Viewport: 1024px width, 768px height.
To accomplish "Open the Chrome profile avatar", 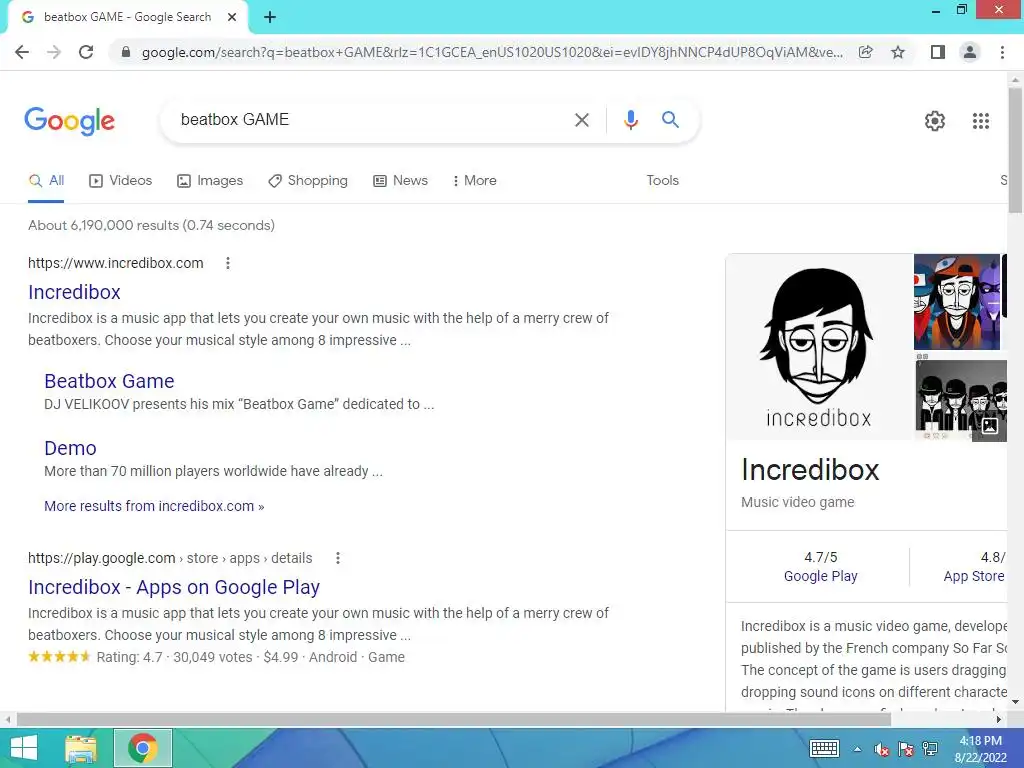I will tap(970, 52).
